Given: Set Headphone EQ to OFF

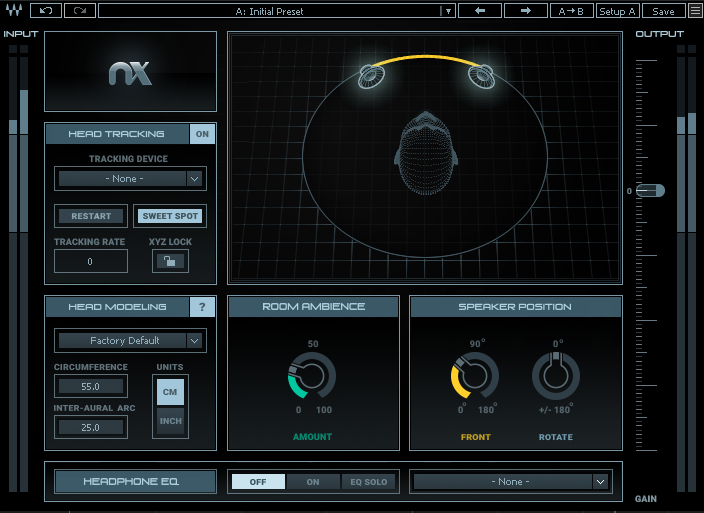Looking at the screenshot, I should [x=258, y=482].
